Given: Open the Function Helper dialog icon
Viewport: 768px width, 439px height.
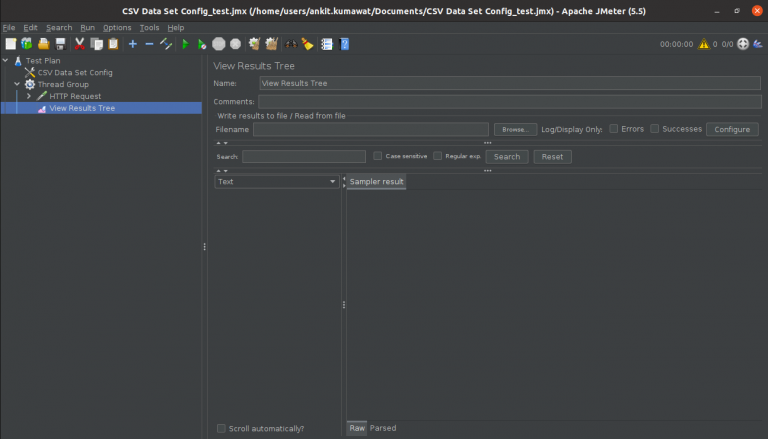Looking at the screenshot, I should [327, 44].
